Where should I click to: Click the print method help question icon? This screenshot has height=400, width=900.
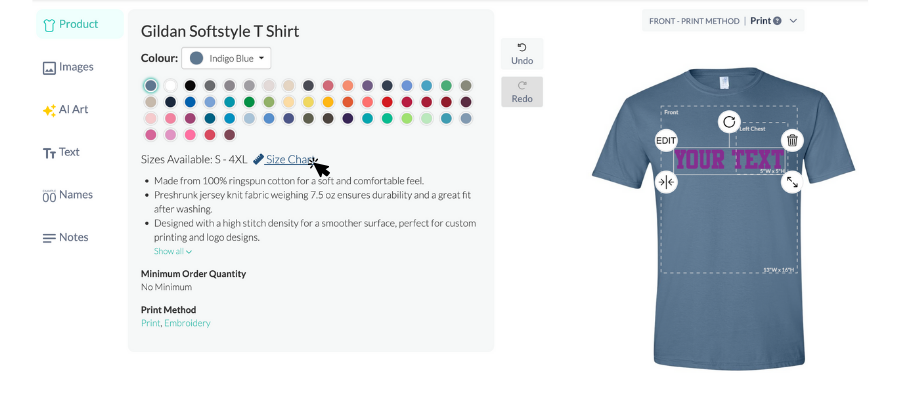(x=777, y=21)
